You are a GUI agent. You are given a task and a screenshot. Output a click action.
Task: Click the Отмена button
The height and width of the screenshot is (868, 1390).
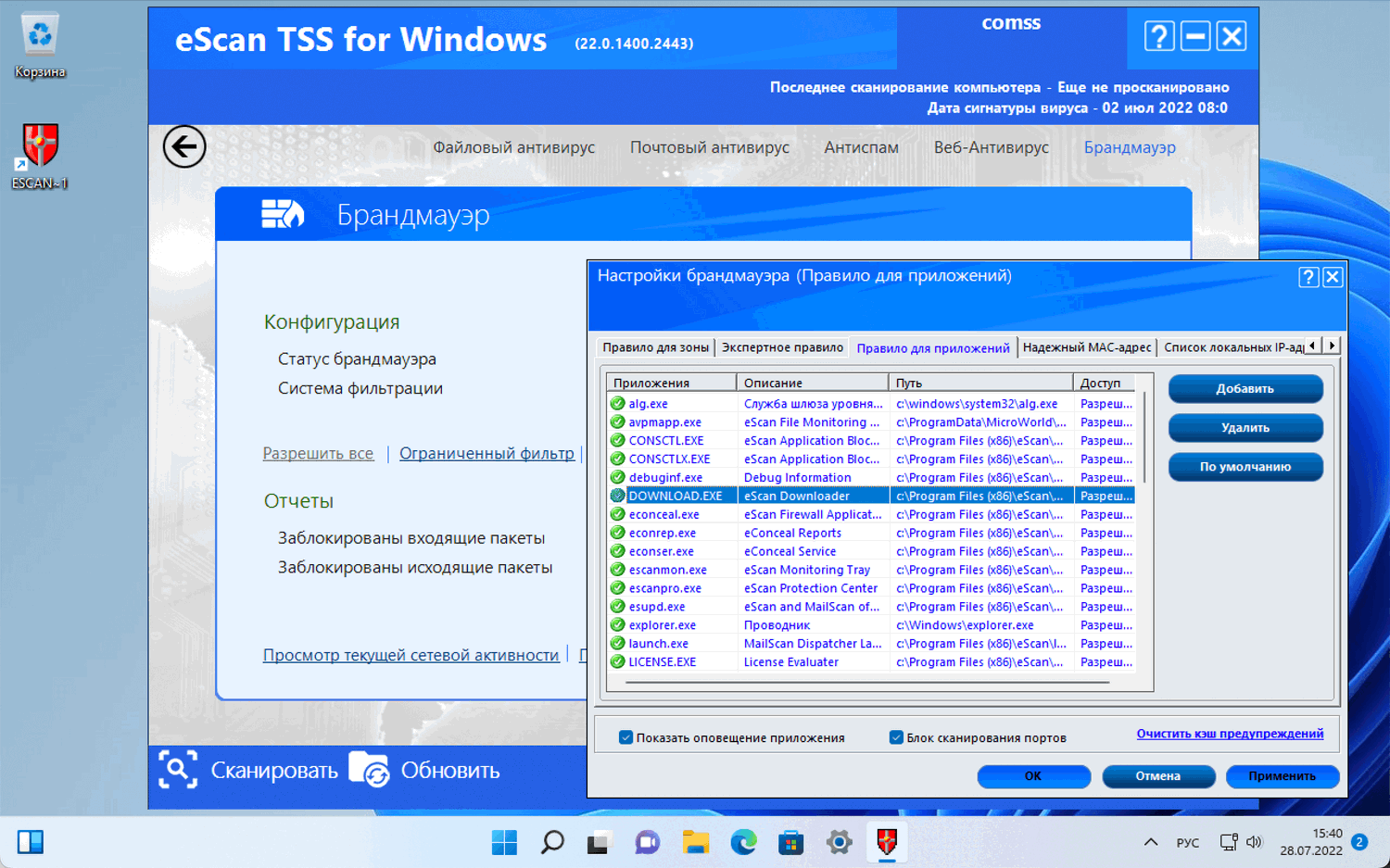click(x=1158, y=776)
